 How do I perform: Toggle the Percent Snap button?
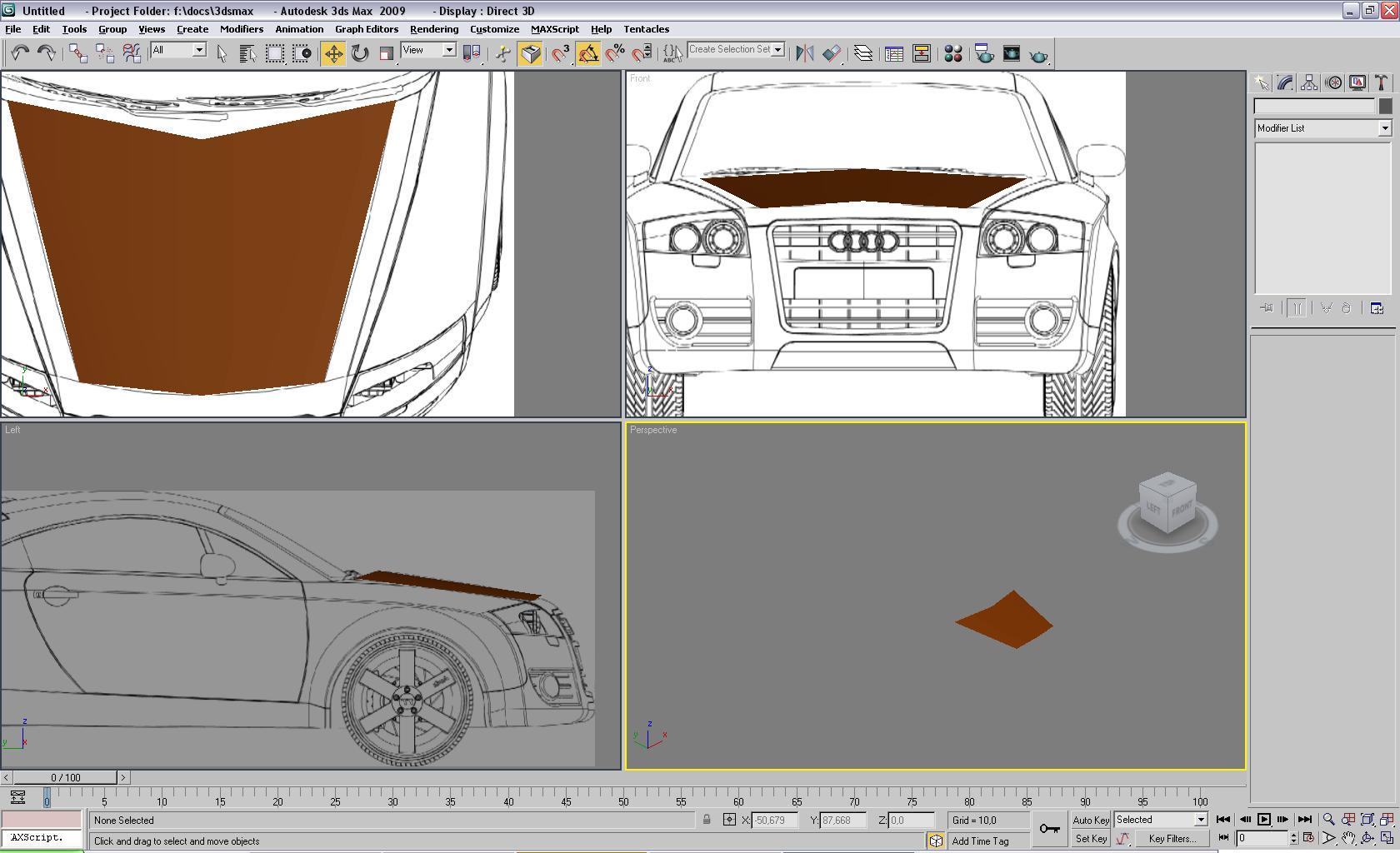coord(615,53)
